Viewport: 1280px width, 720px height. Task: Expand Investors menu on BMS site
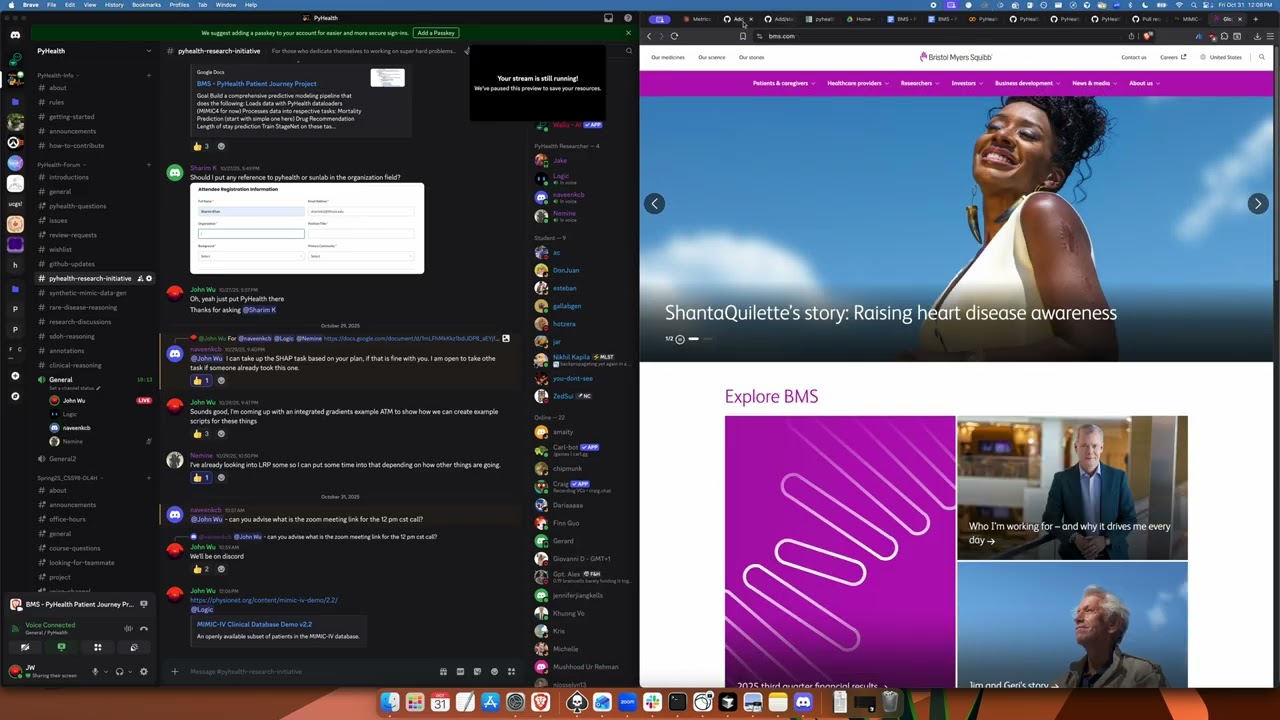tap(967, 83)
